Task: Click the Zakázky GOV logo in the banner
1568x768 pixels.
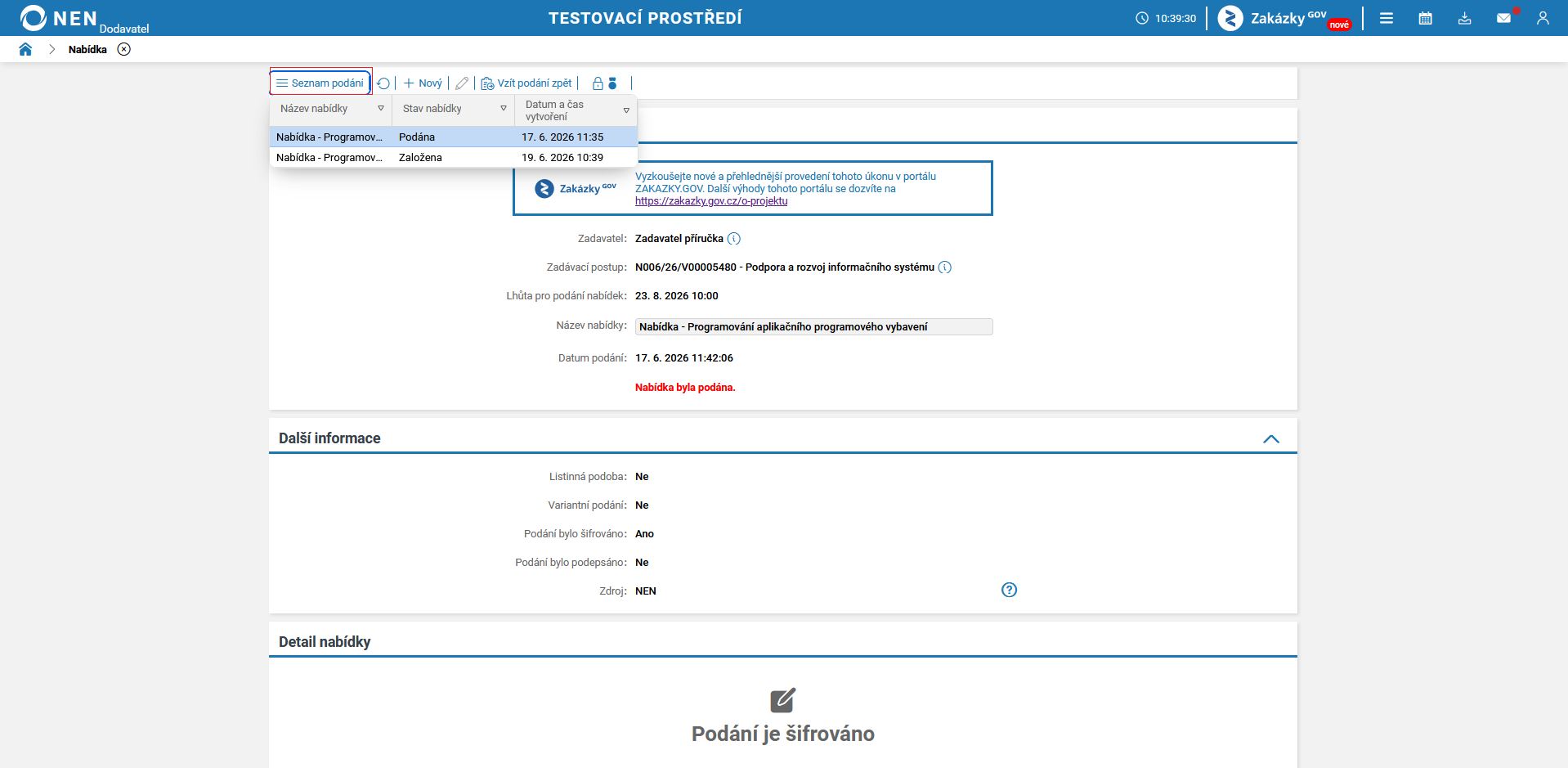Action: 576,189
